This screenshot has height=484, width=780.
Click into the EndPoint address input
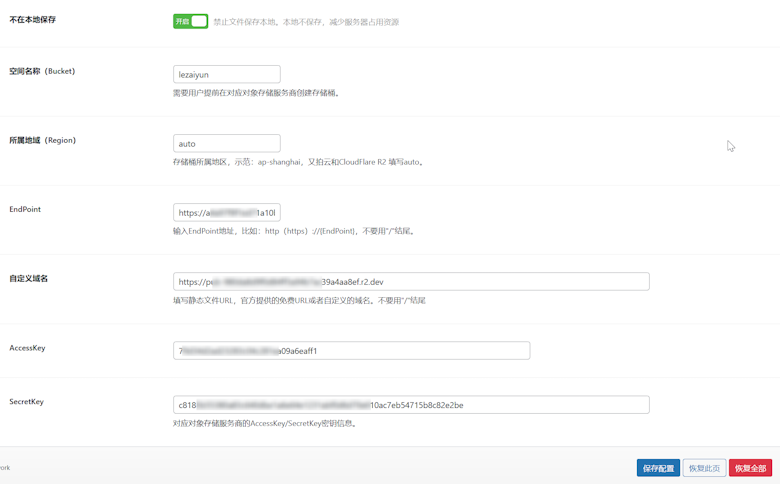pyautogui.click(x=226, y=212)
